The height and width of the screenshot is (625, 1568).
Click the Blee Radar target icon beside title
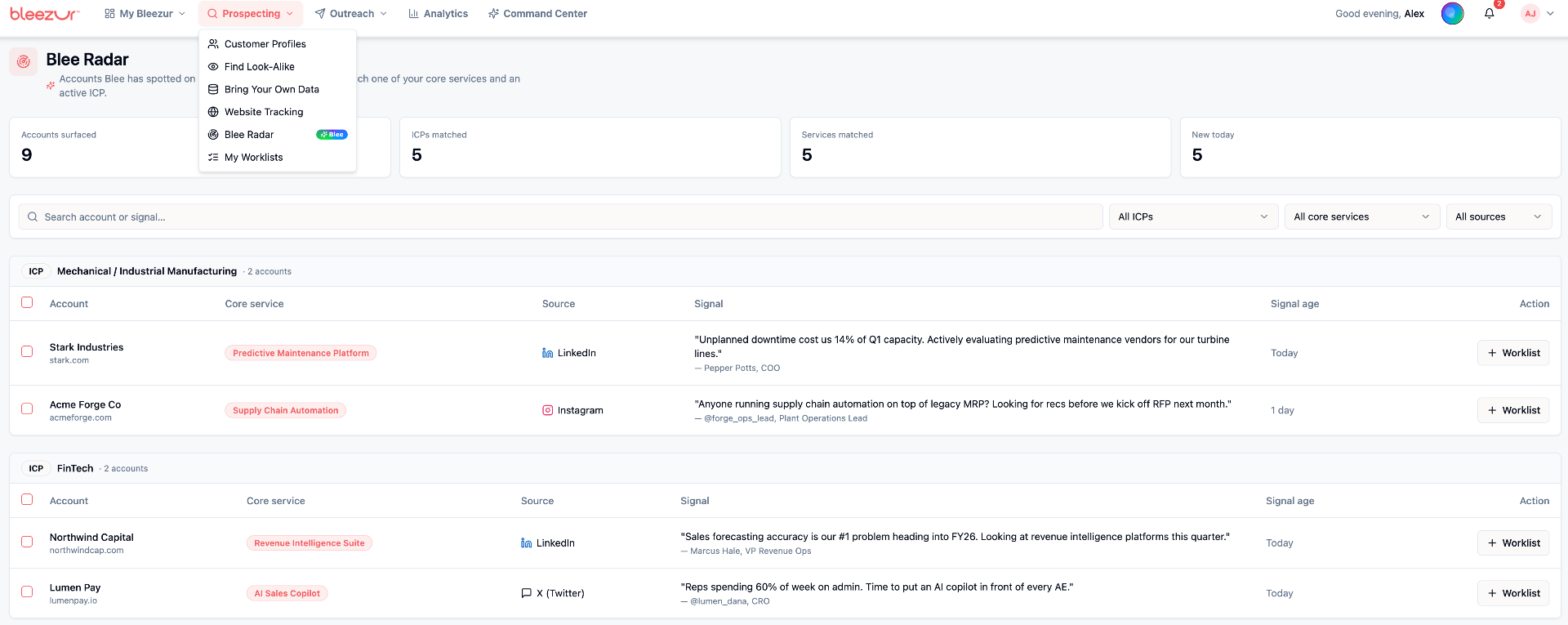pyautogui.click(x=24, y=61)
